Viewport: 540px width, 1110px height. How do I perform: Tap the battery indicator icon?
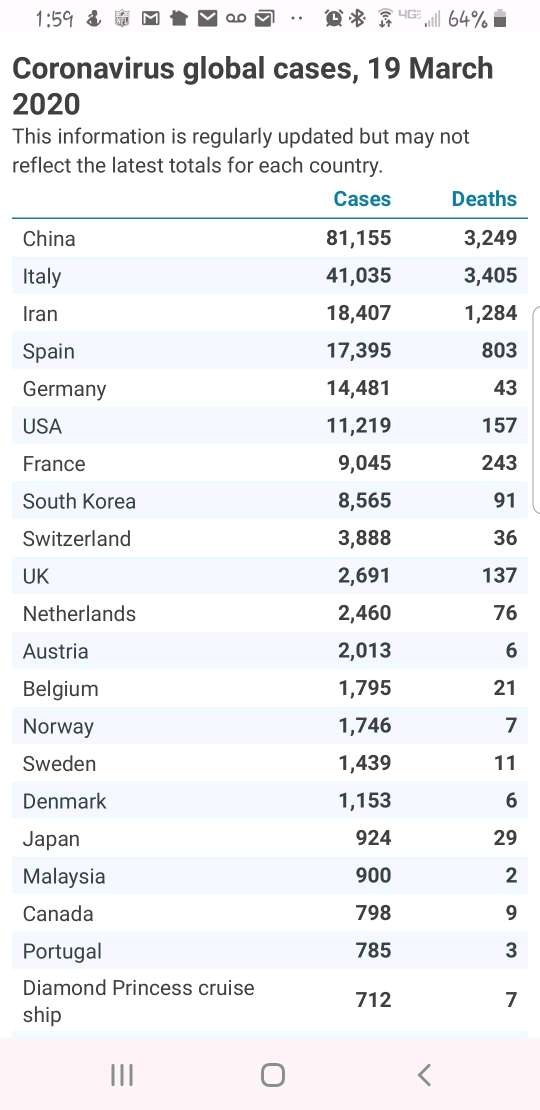tap(500, 19)
